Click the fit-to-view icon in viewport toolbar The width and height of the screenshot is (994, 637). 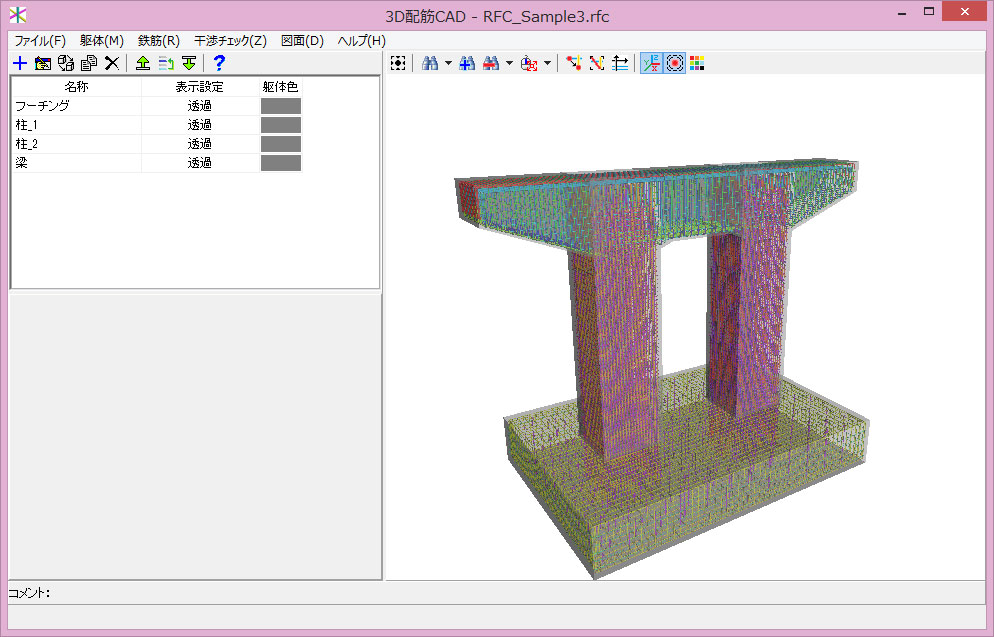pyautogui.click(x=398, y=63)
